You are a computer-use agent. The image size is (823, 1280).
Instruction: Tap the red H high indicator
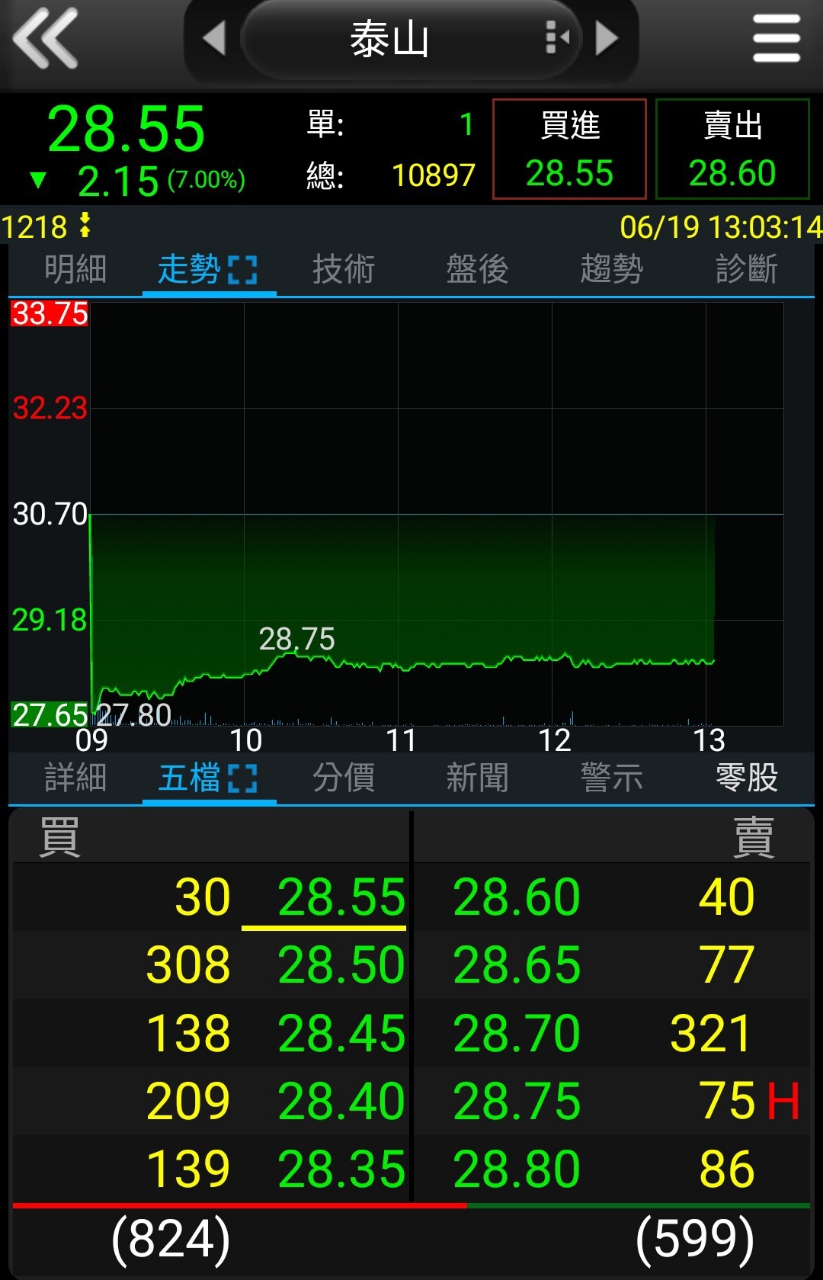pyautogui.click(x=783, y=1102)
